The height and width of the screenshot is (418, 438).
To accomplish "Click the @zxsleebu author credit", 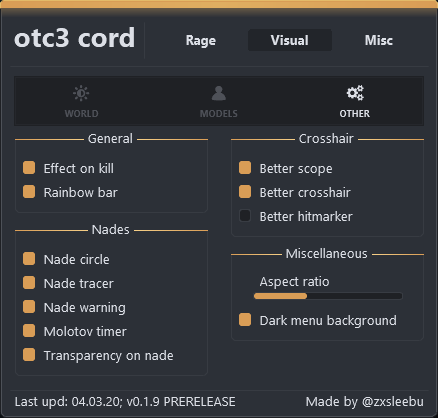I will [x=393, y=402].
